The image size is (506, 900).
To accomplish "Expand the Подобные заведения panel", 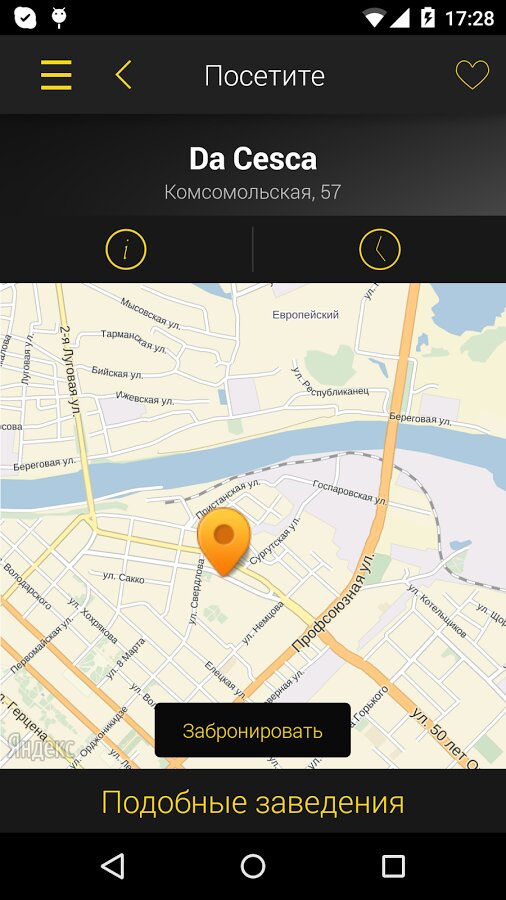I will pyautogui.click(x=253, y=802).
